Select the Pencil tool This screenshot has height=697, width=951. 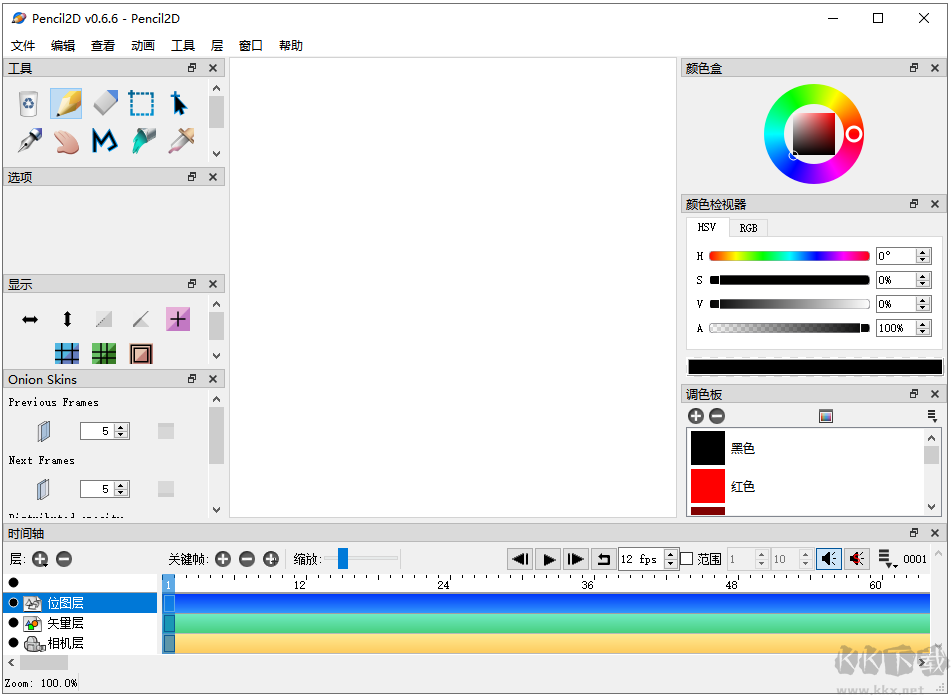click(x=65, y=103)
